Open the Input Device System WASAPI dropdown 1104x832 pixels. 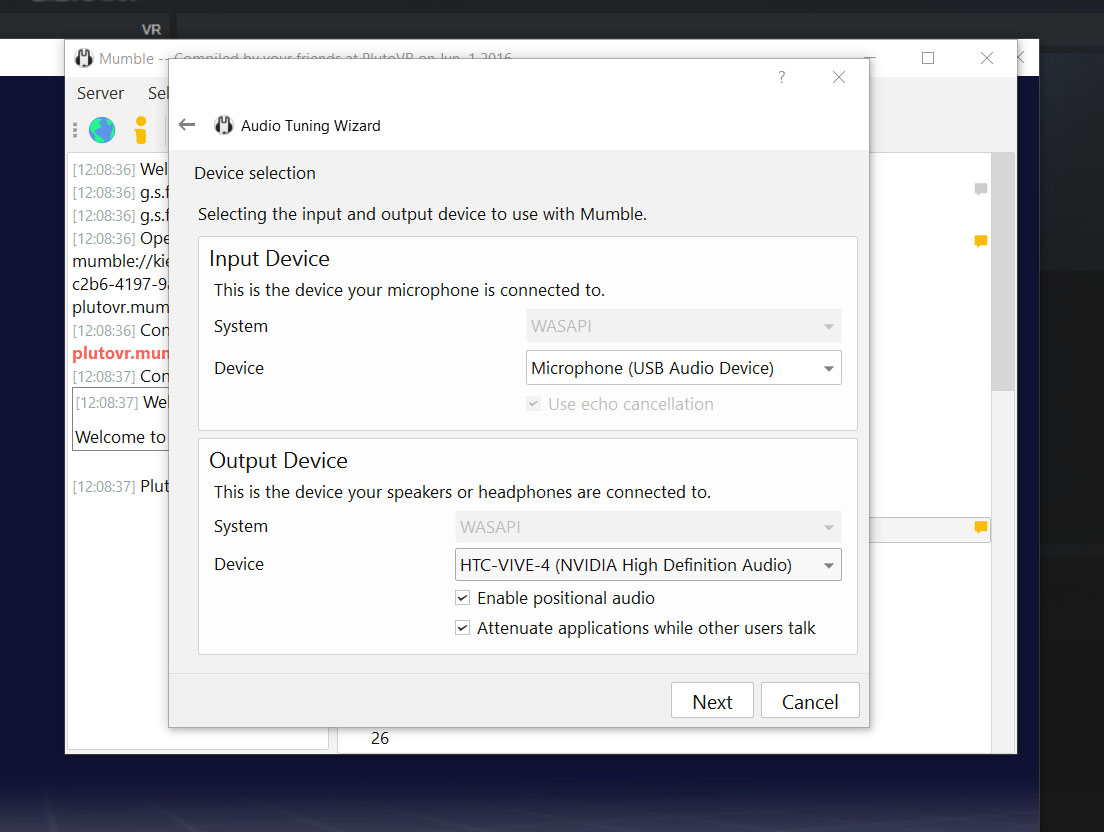point(684,326)
